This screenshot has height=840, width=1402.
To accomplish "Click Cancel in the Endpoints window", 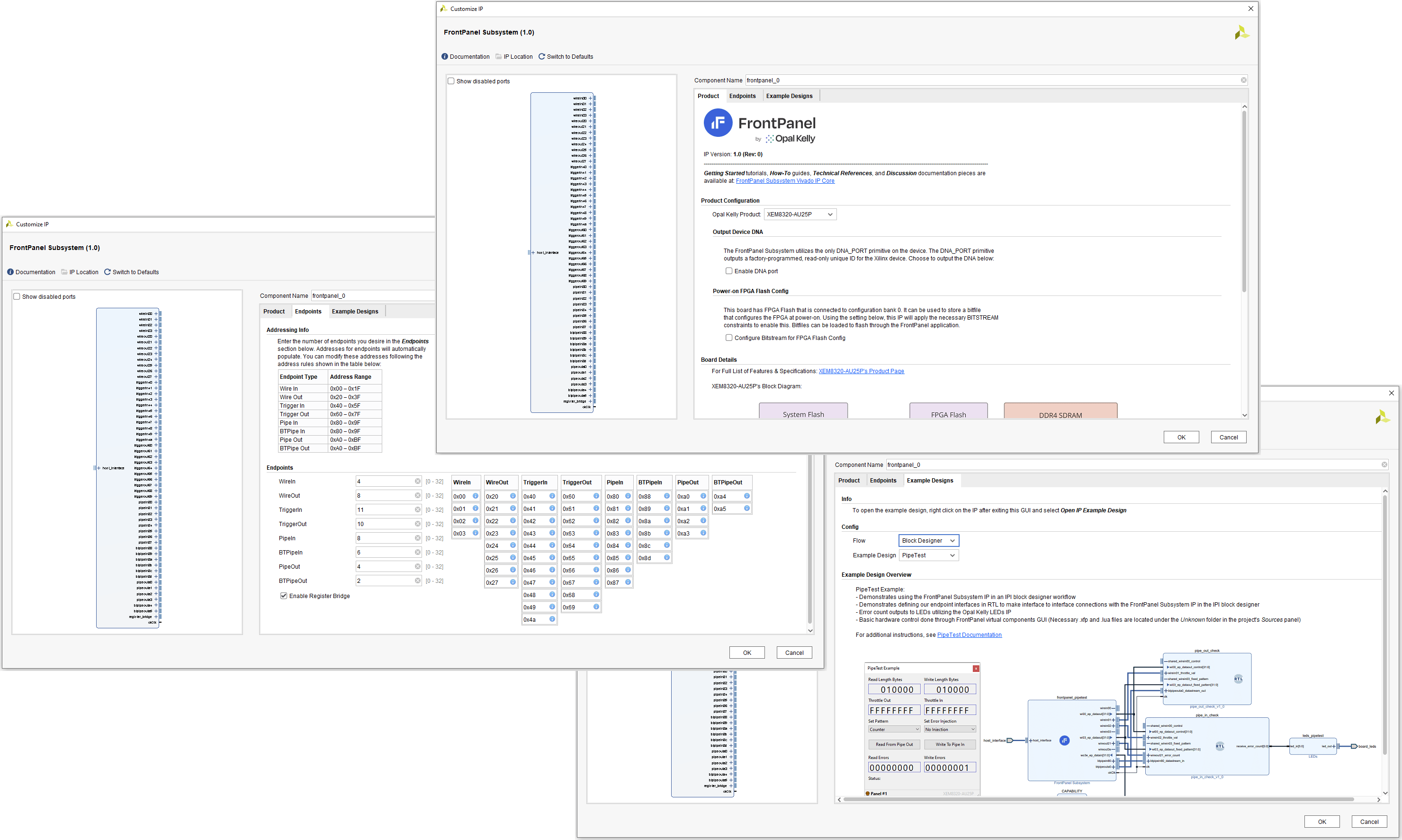I will (x=794, y=652).
